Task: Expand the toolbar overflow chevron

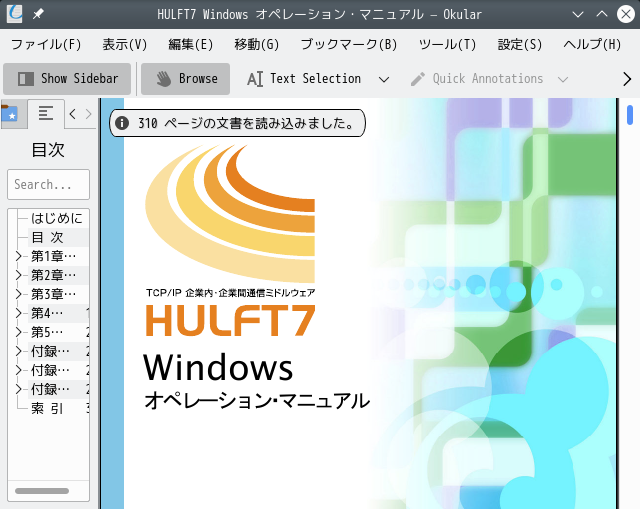Action: (627, 79)
